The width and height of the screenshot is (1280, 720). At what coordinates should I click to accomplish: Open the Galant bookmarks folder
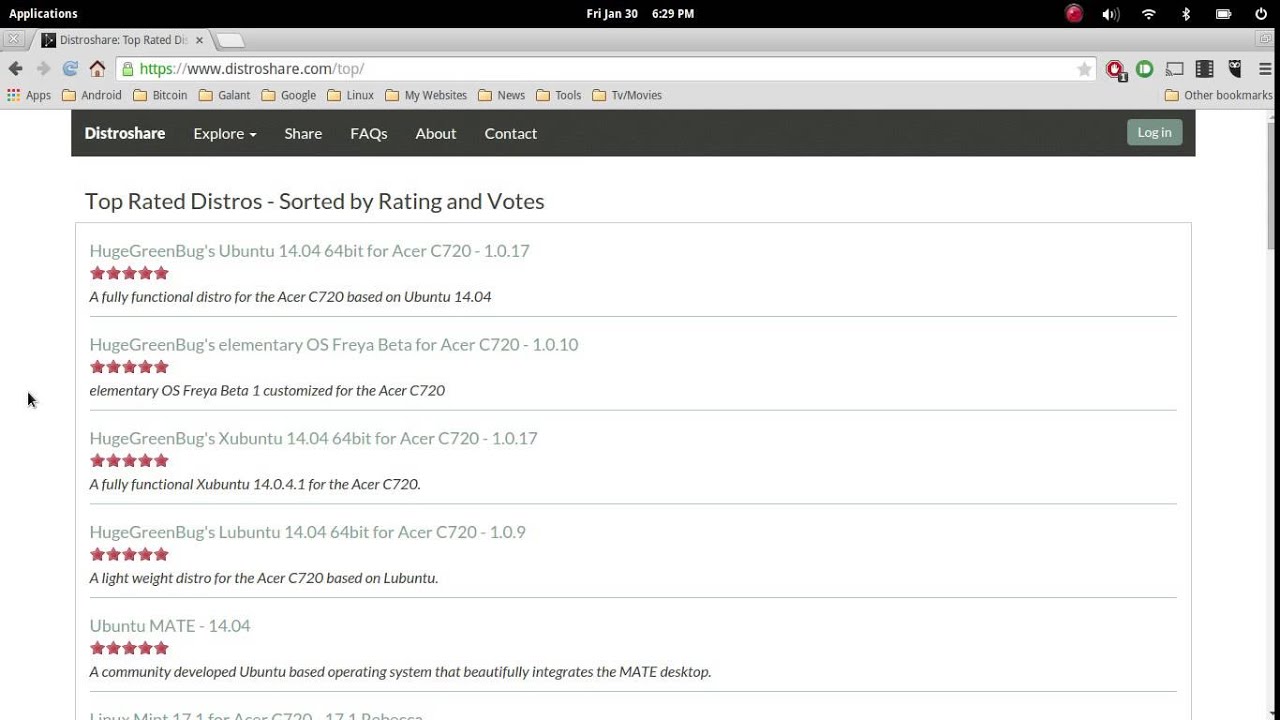(x=225, y=95)
